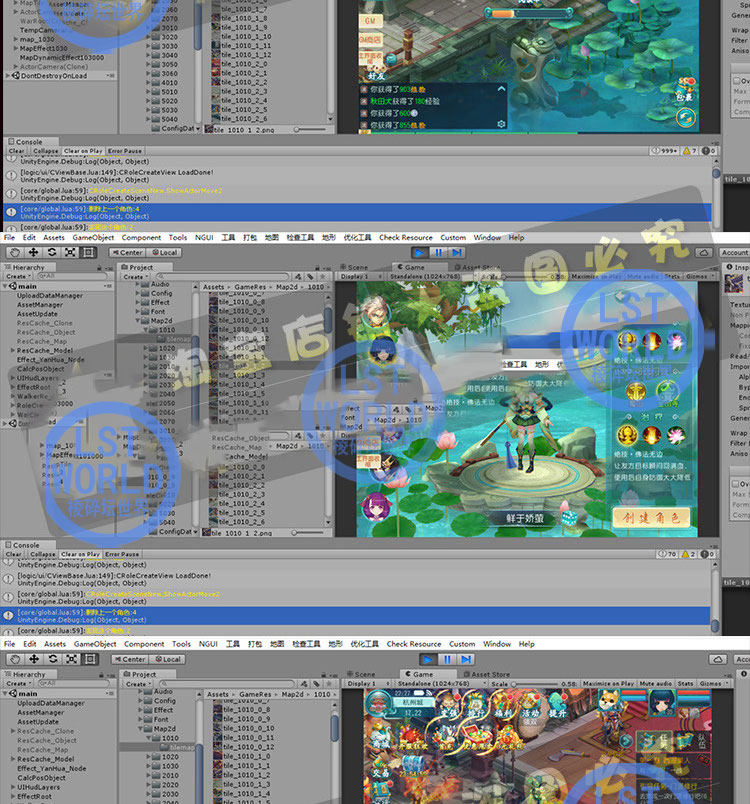
Task: Click search-by-type icon in bottom Project panel
Action: [x=304, y=684]
